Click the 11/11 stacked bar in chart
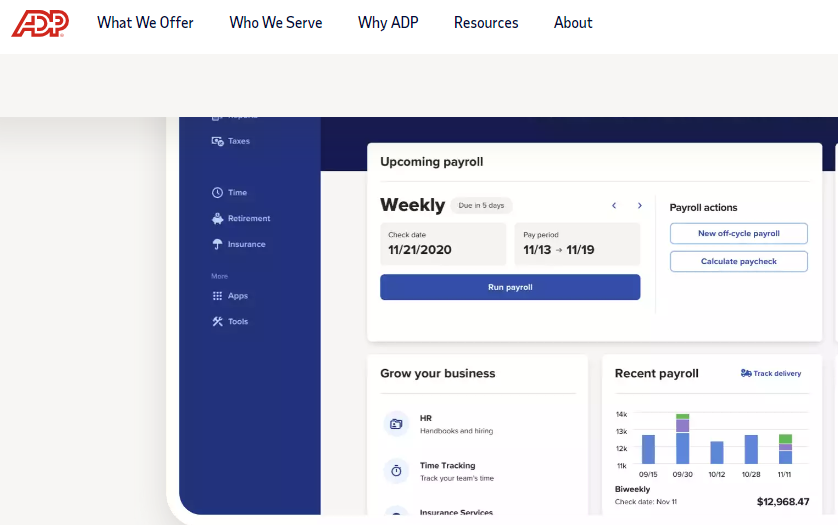 785,449
